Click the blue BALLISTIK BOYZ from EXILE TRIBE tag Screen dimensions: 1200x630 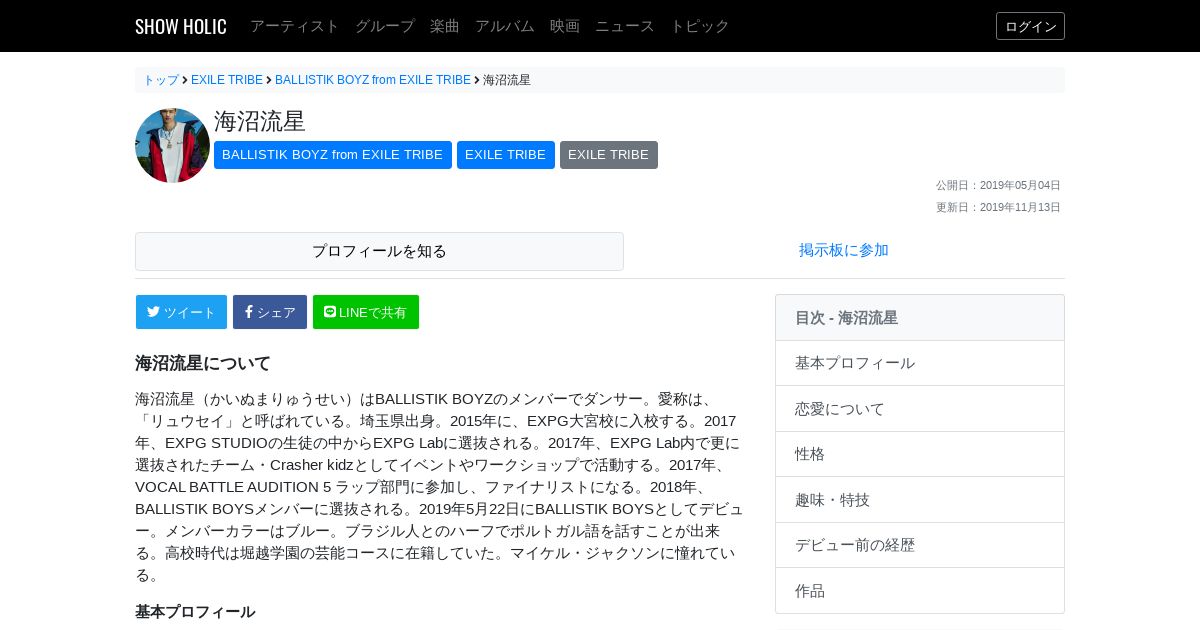click(332, 155)
